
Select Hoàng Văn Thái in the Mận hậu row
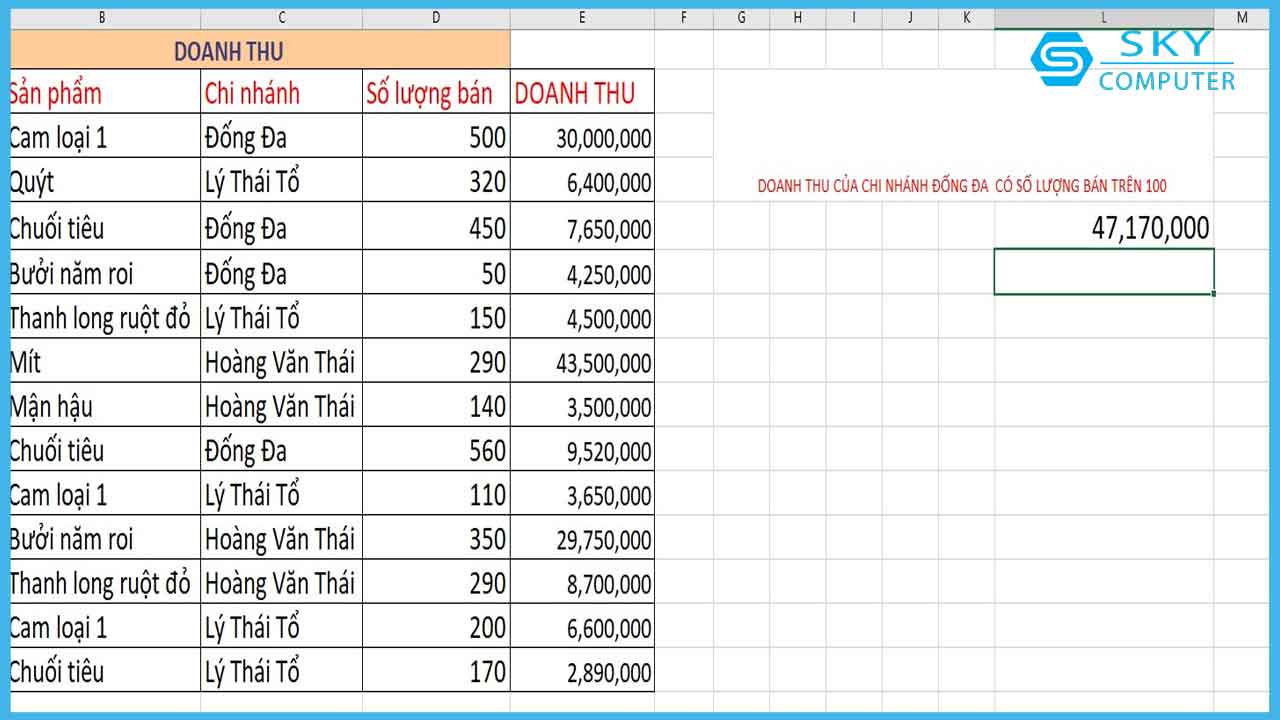(281, 405)
